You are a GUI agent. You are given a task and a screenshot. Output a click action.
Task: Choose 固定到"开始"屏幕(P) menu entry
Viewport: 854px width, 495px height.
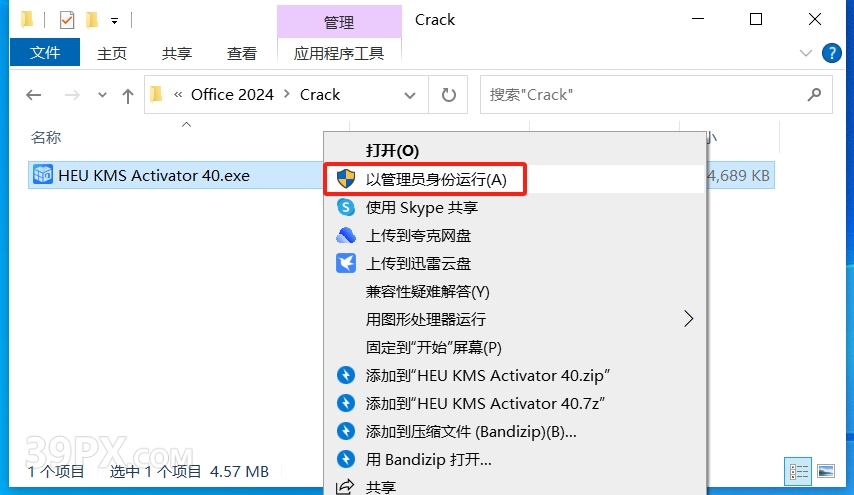[x=515, y=347]
